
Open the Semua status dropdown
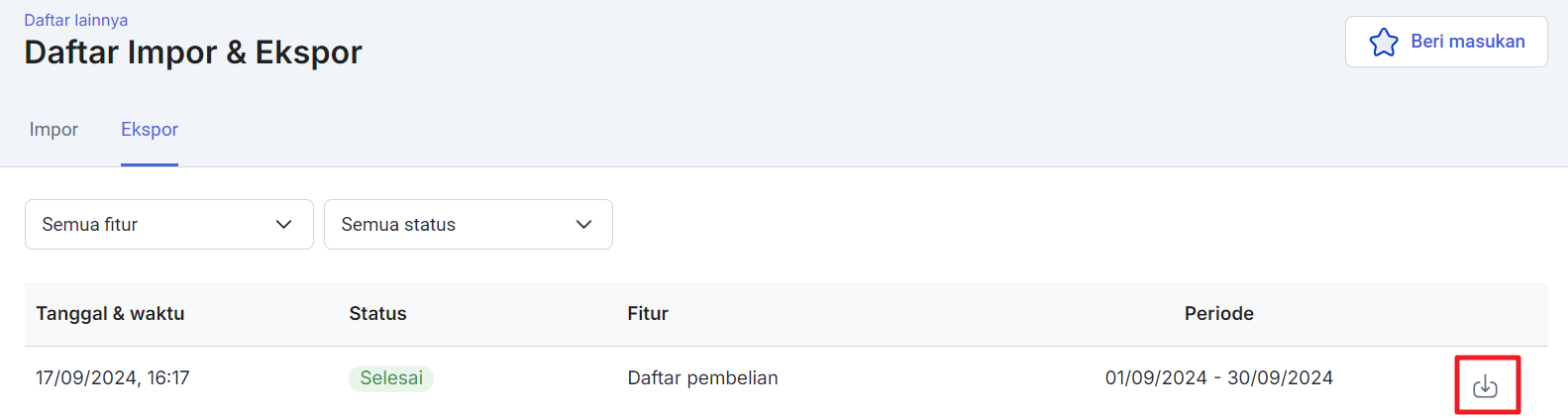tap(469, 225)
